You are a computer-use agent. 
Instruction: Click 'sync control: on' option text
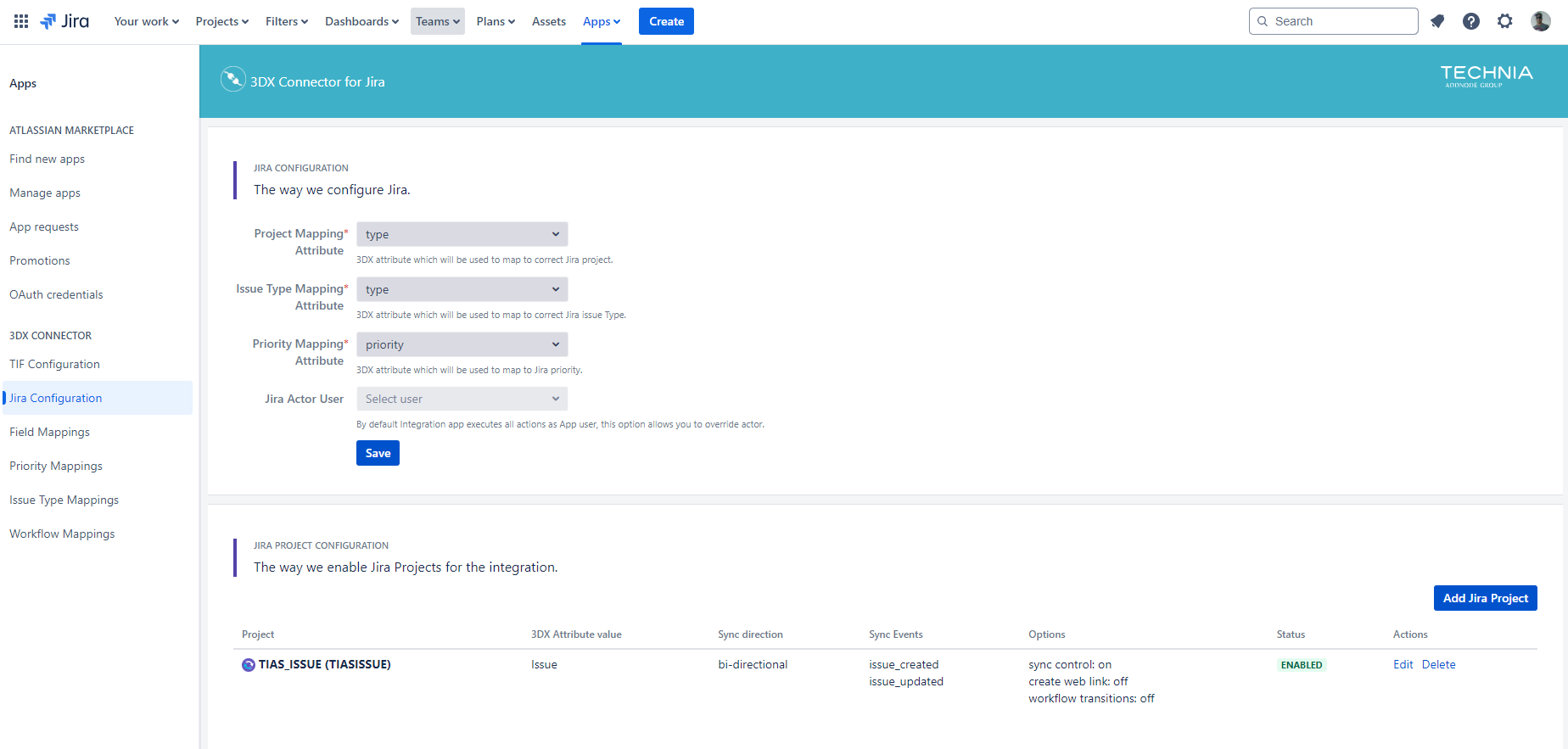[x=1070, y=664]
